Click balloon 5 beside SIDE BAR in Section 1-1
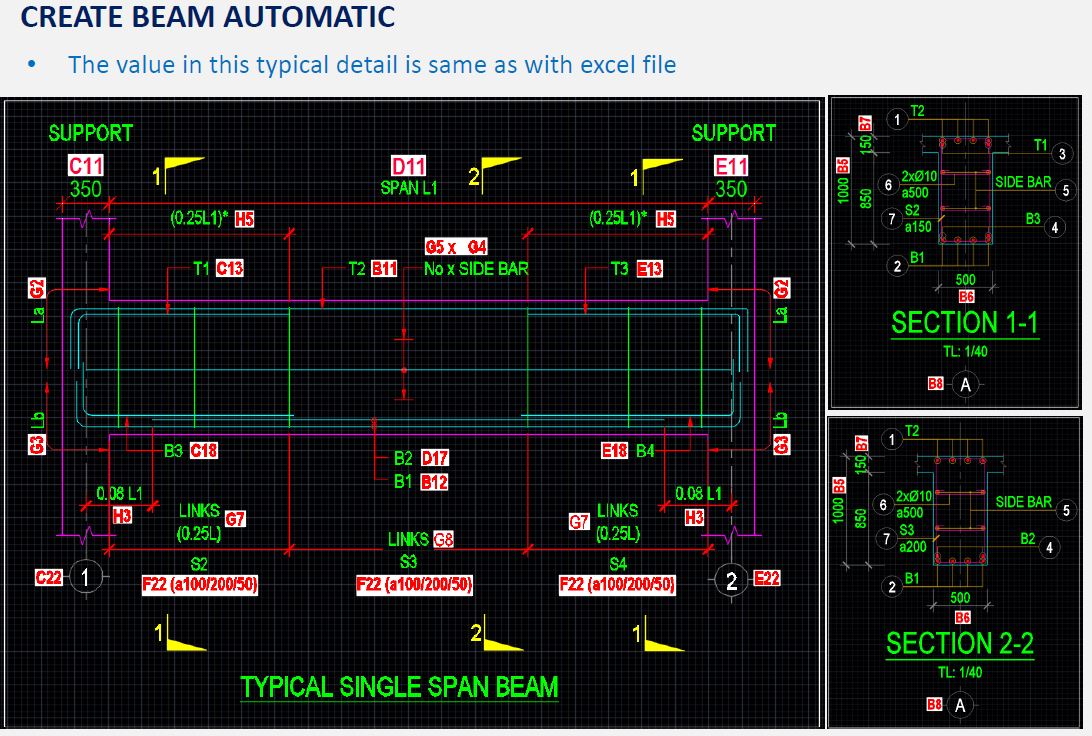Viewport: 1092px width, 736px height. click(x=1066, y=190)
